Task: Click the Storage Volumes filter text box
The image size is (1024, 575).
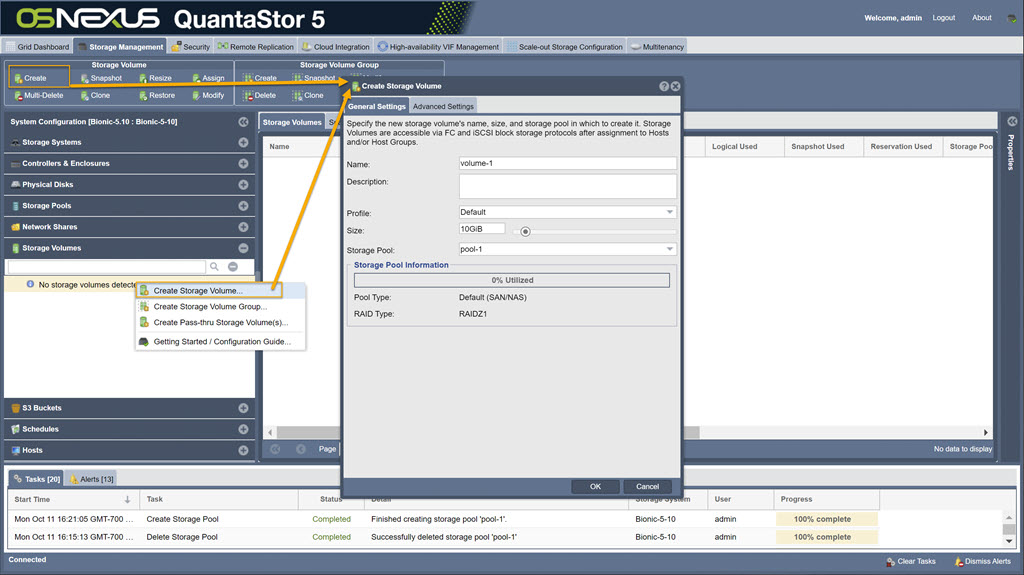Action: pyautogui.click(x=106, y=267)
